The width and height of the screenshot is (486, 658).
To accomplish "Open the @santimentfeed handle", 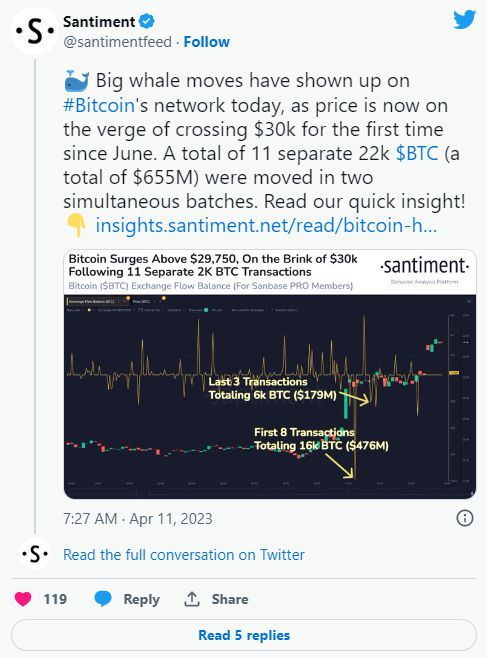I will [118, 42].
